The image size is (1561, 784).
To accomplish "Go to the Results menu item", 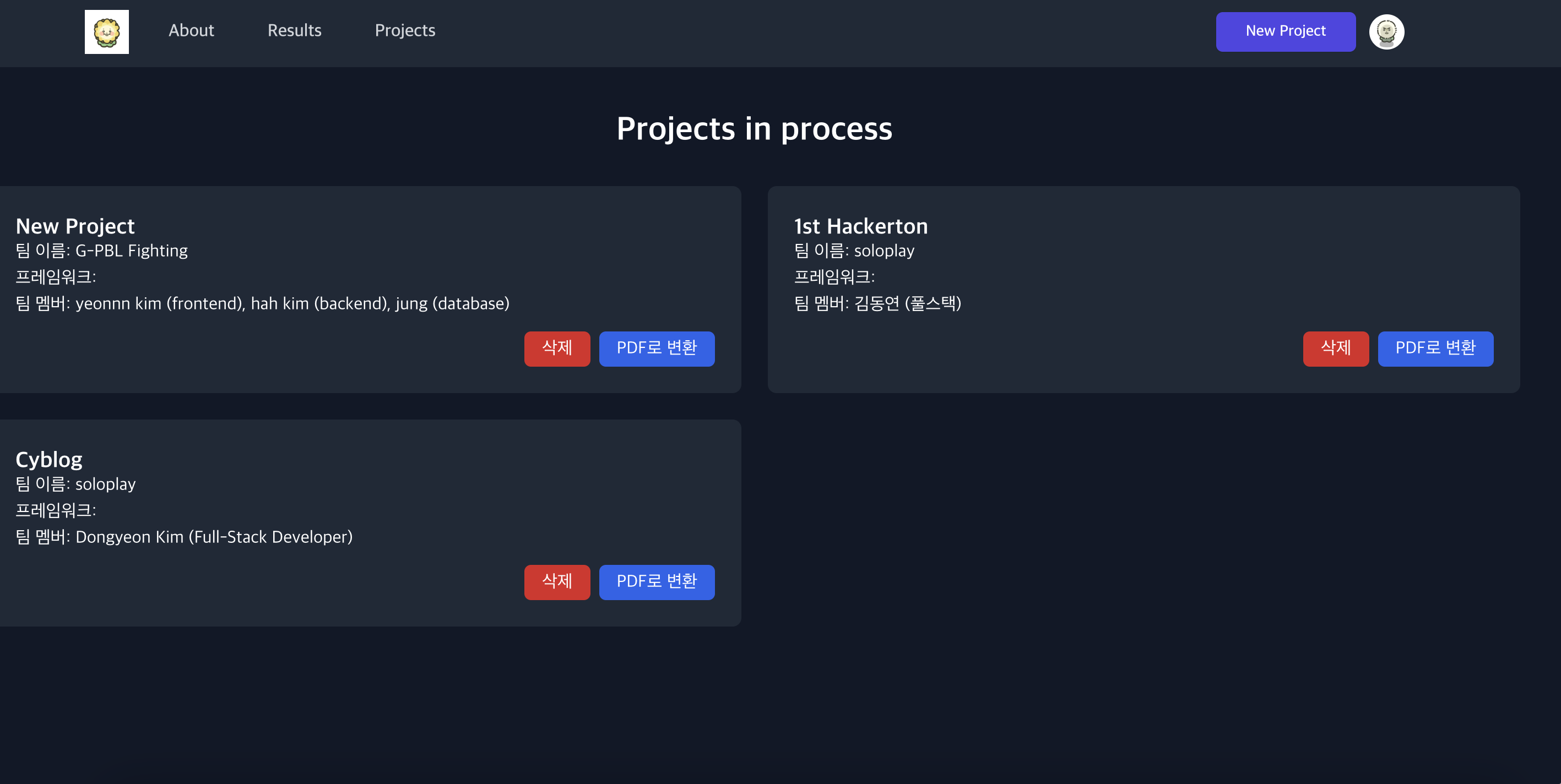I will pos(294,30).
